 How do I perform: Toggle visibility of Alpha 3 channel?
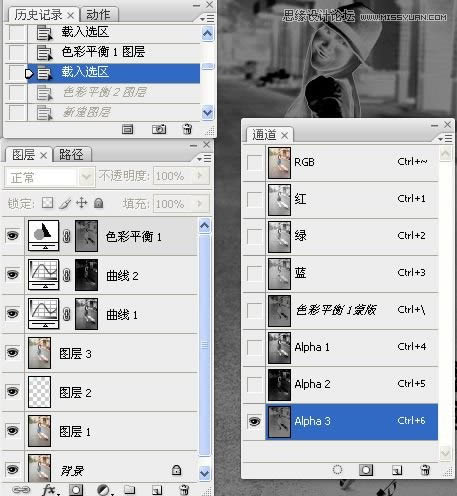(x=254, y=422)
